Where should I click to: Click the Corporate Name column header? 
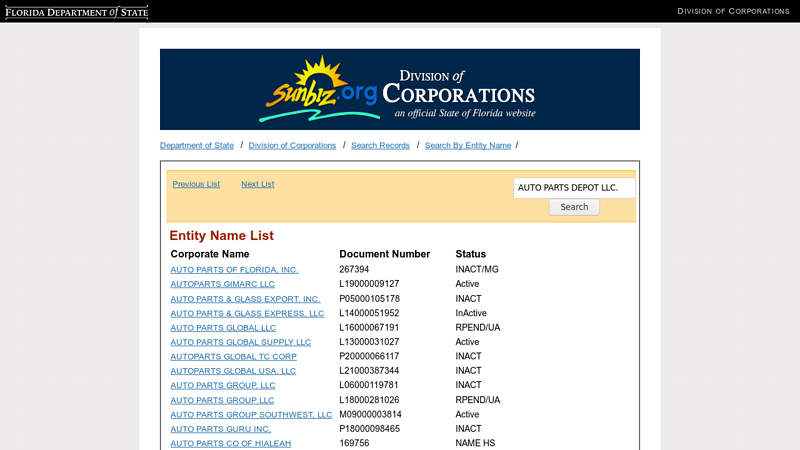pos(210,254)
